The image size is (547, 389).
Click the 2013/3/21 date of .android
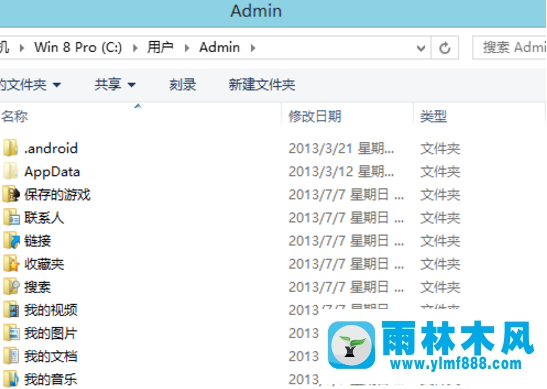pos(341,149)
